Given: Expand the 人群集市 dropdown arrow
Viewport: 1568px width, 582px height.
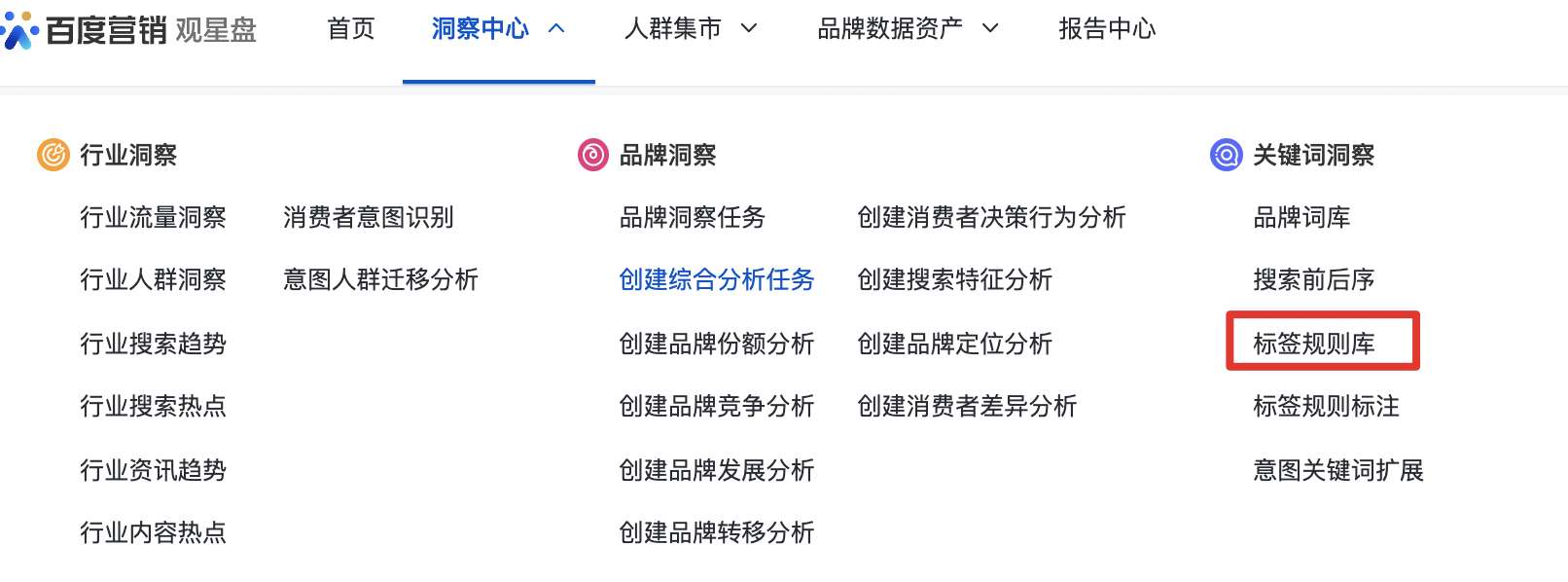Looking at the screenshot, I should [x=749, y=29].
